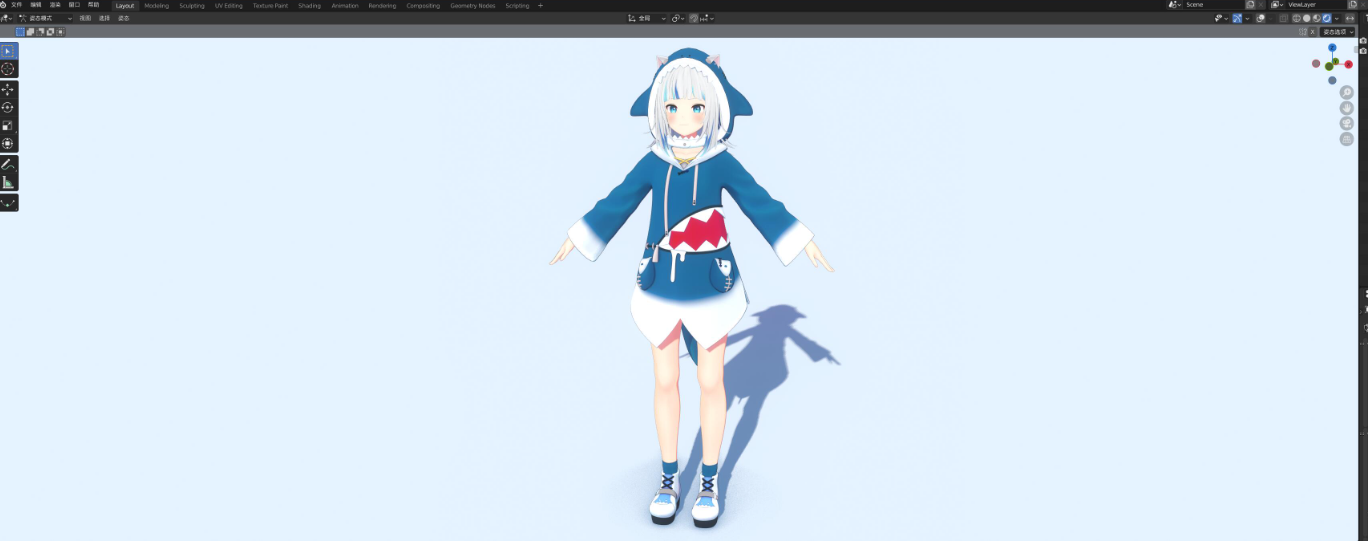Screen dimensions: 1368x541
Task: Select the Breakdowner pose tool
Action: [8, 203]
